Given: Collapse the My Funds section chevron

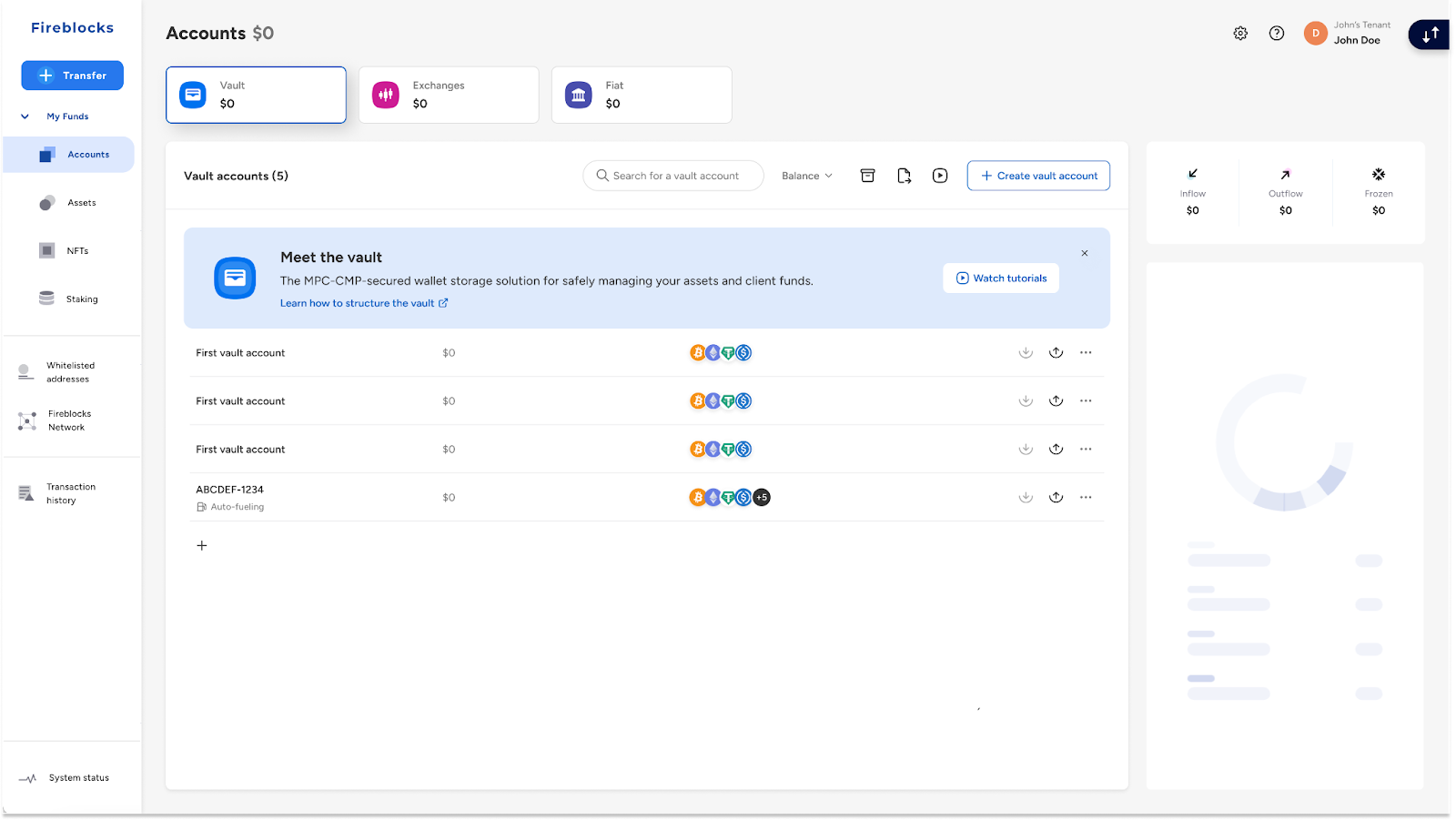Looking at the screenshot, I should point(25,116).
